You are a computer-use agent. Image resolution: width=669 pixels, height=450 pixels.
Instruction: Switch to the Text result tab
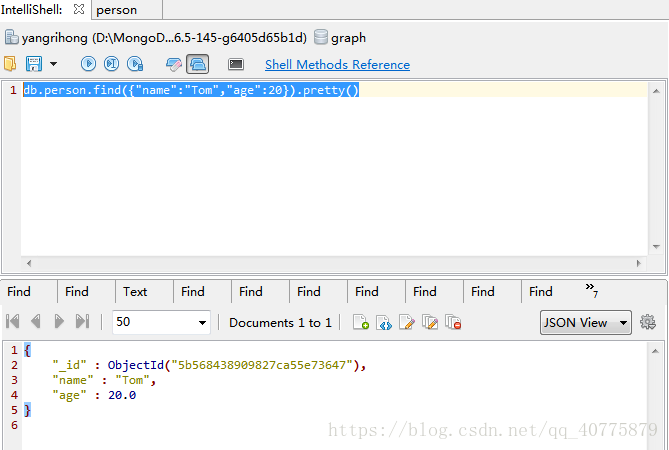pos(135,291)
